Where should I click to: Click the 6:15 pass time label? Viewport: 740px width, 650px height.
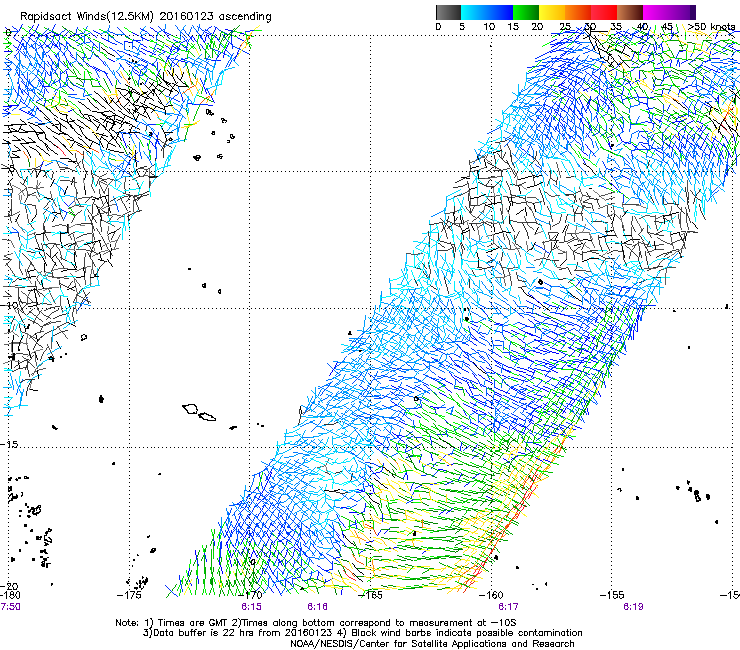(251, 607)
